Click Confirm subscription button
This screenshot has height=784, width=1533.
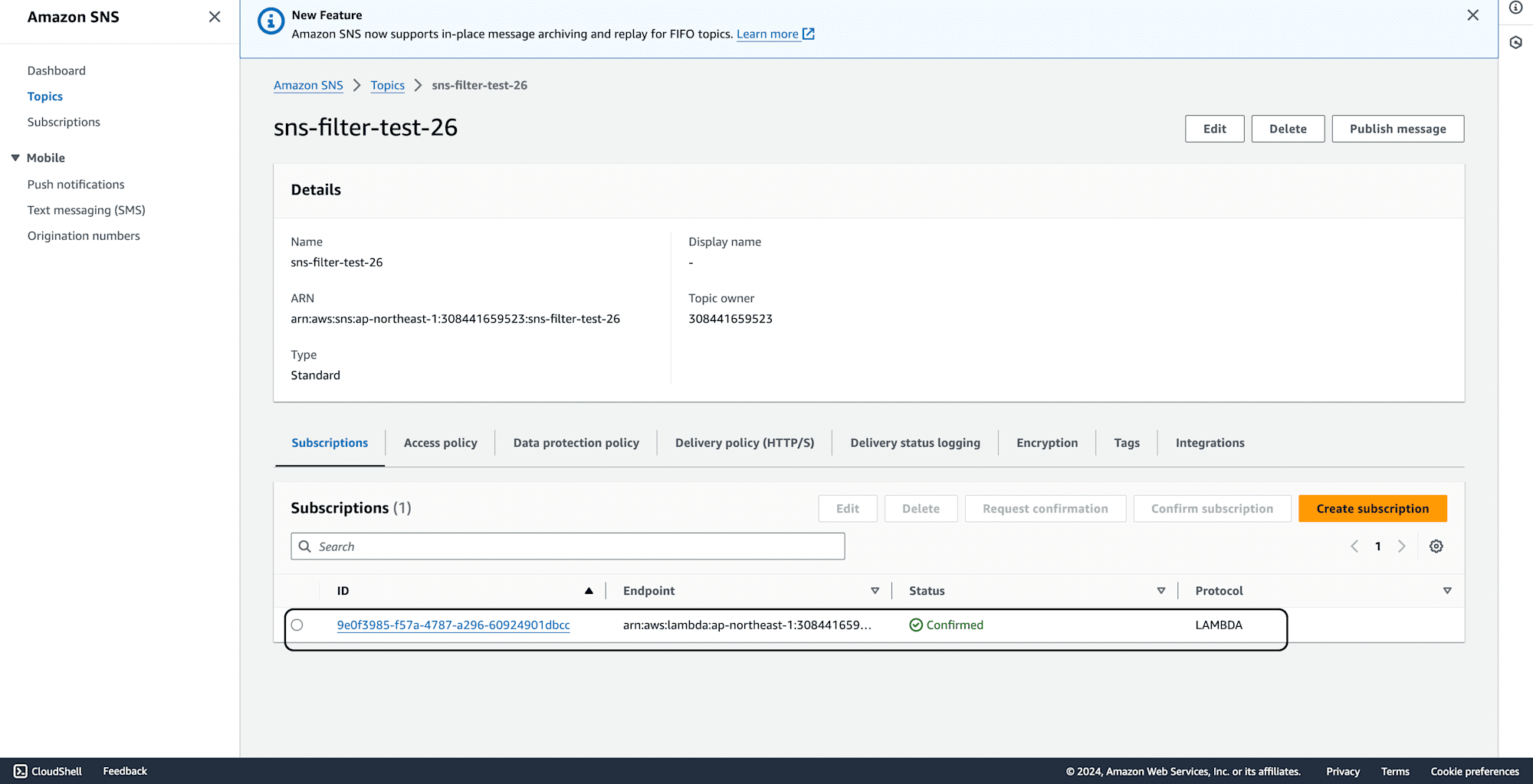1212,509
